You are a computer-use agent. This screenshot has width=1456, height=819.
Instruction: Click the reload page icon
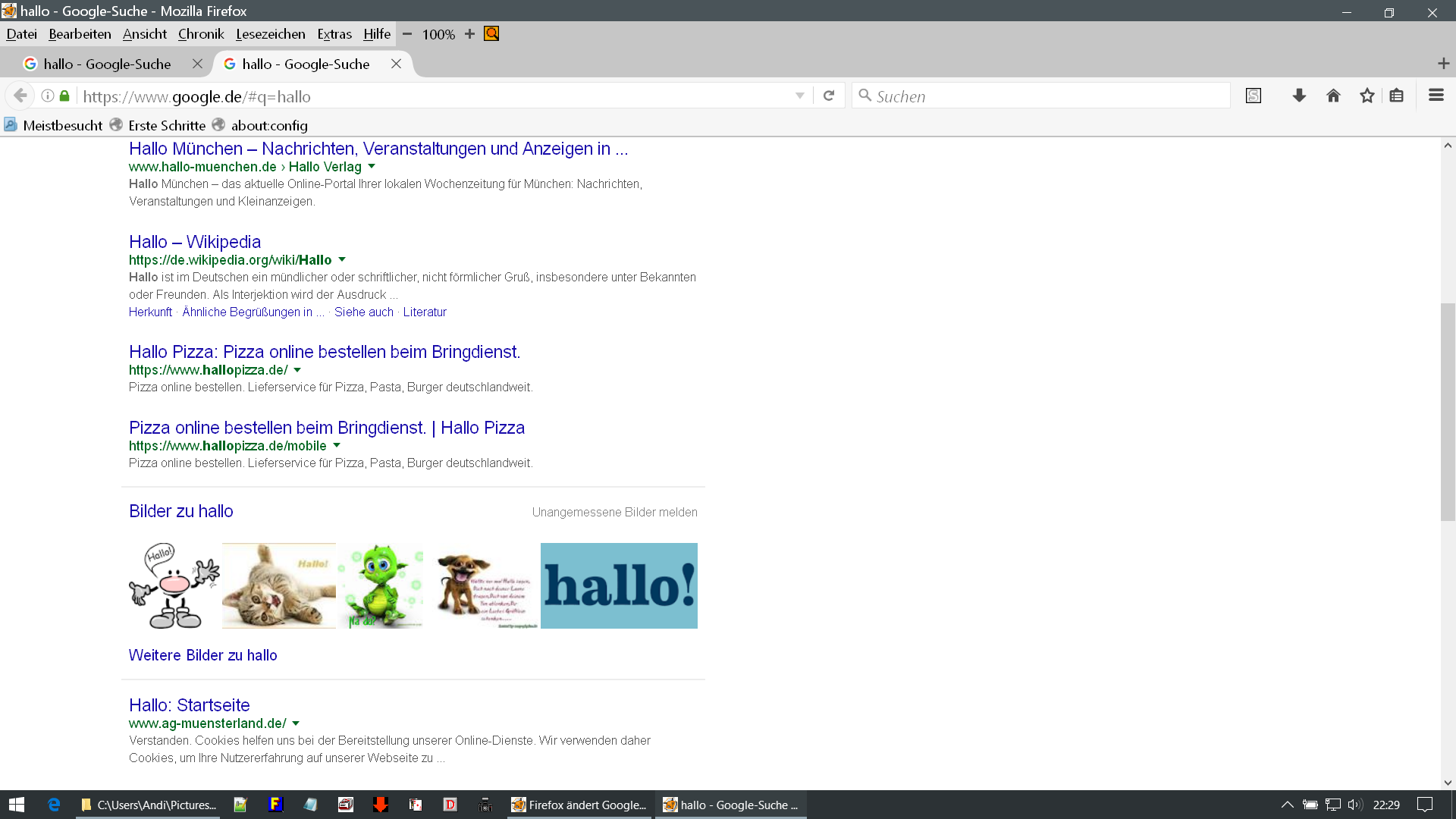829,96
